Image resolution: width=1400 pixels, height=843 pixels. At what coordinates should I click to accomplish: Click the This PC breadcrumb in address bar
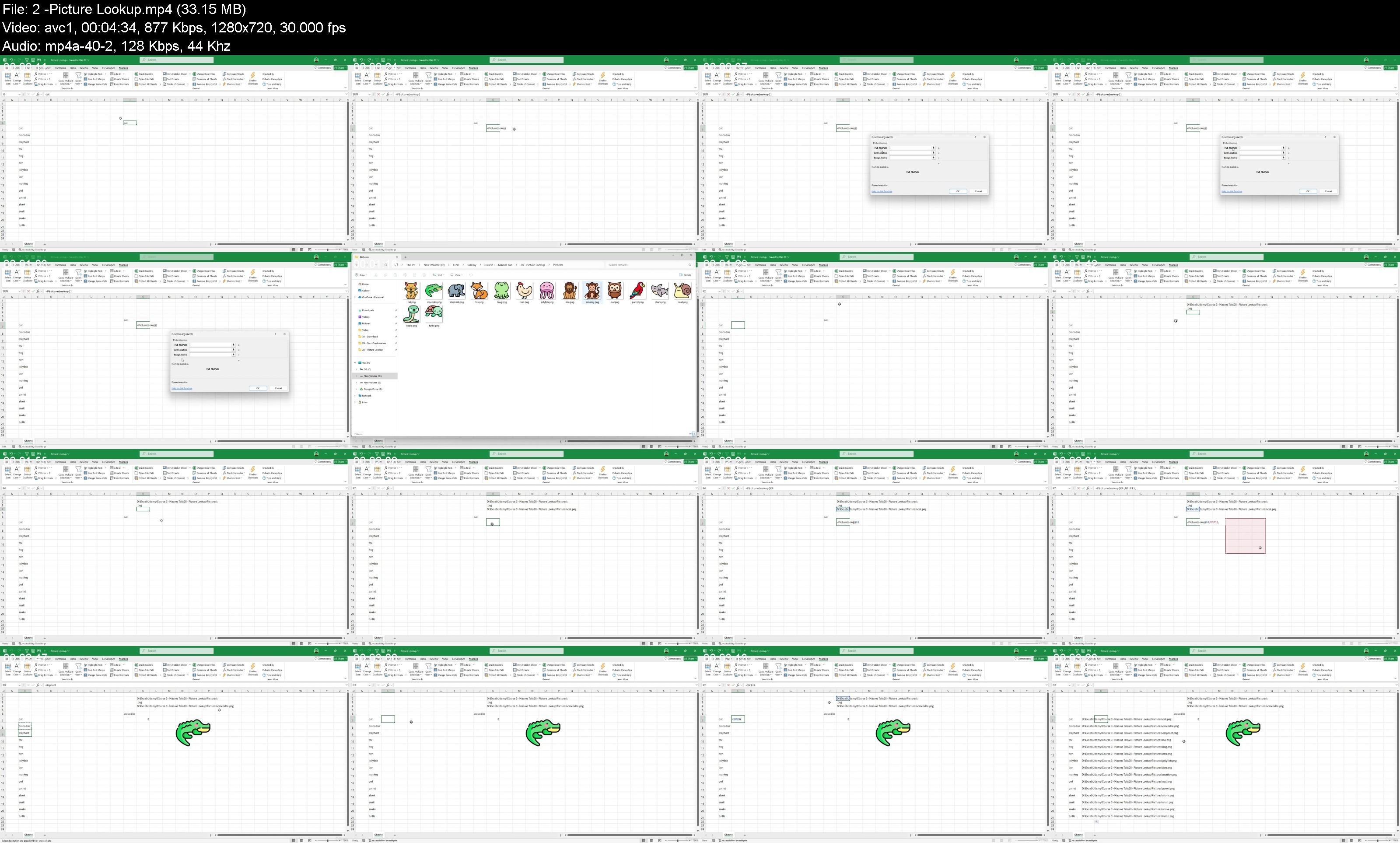pyautogui.click(x=411, y=265)
